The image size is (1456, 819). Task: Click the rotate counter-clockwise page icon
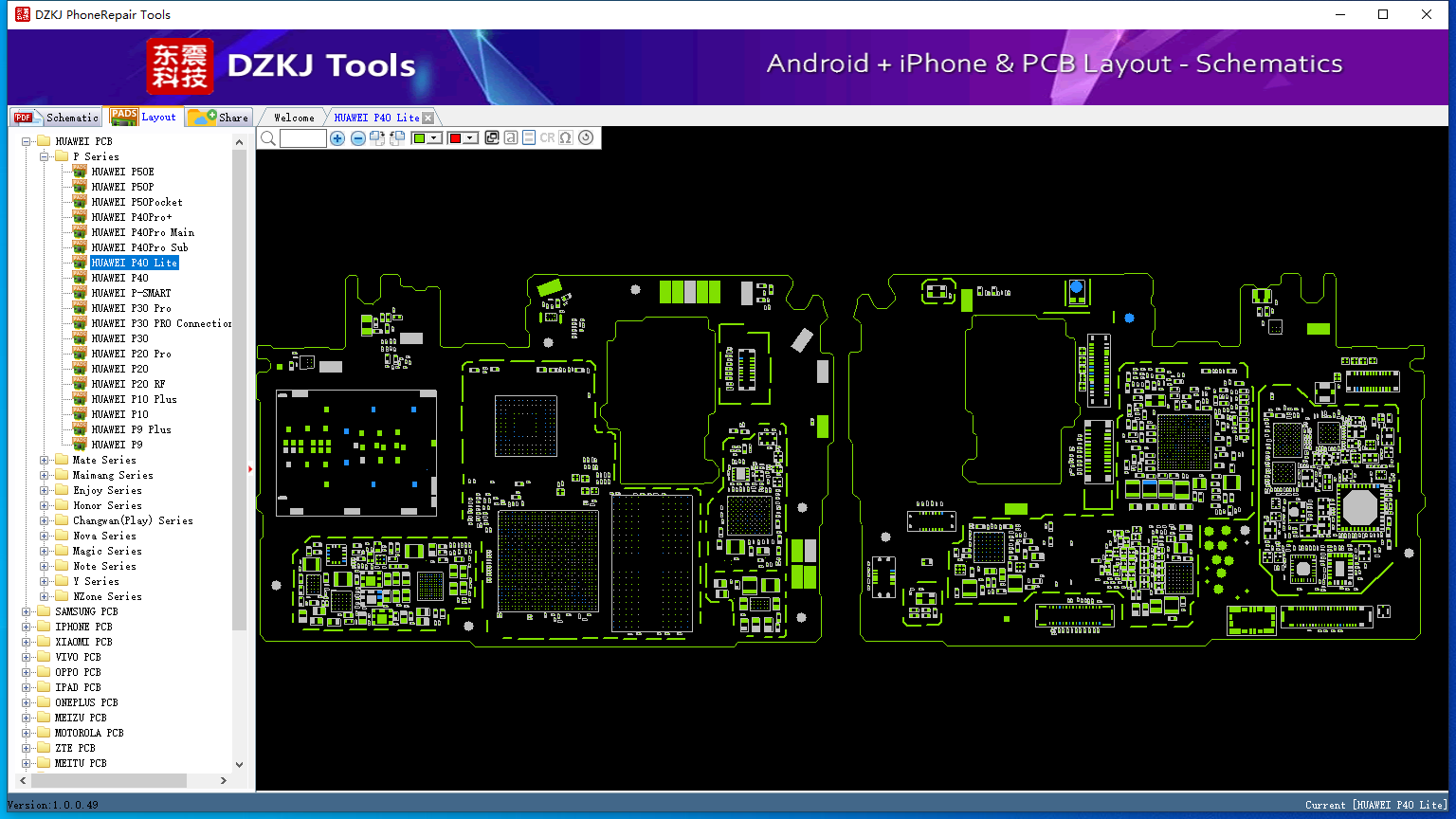point(397,138)
